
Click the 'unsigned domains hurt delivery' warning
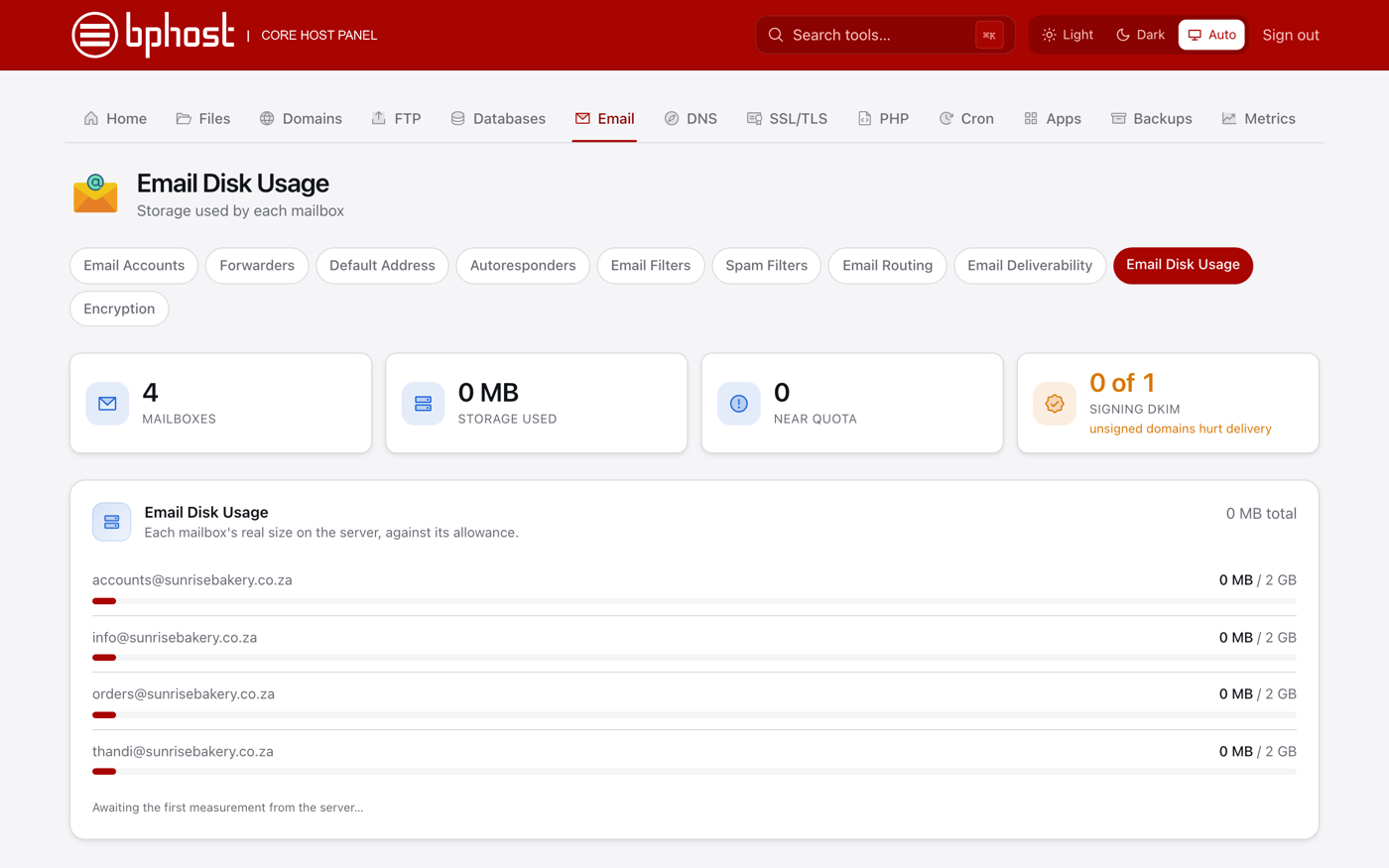pyautogui.click(x=1181, y=429)
